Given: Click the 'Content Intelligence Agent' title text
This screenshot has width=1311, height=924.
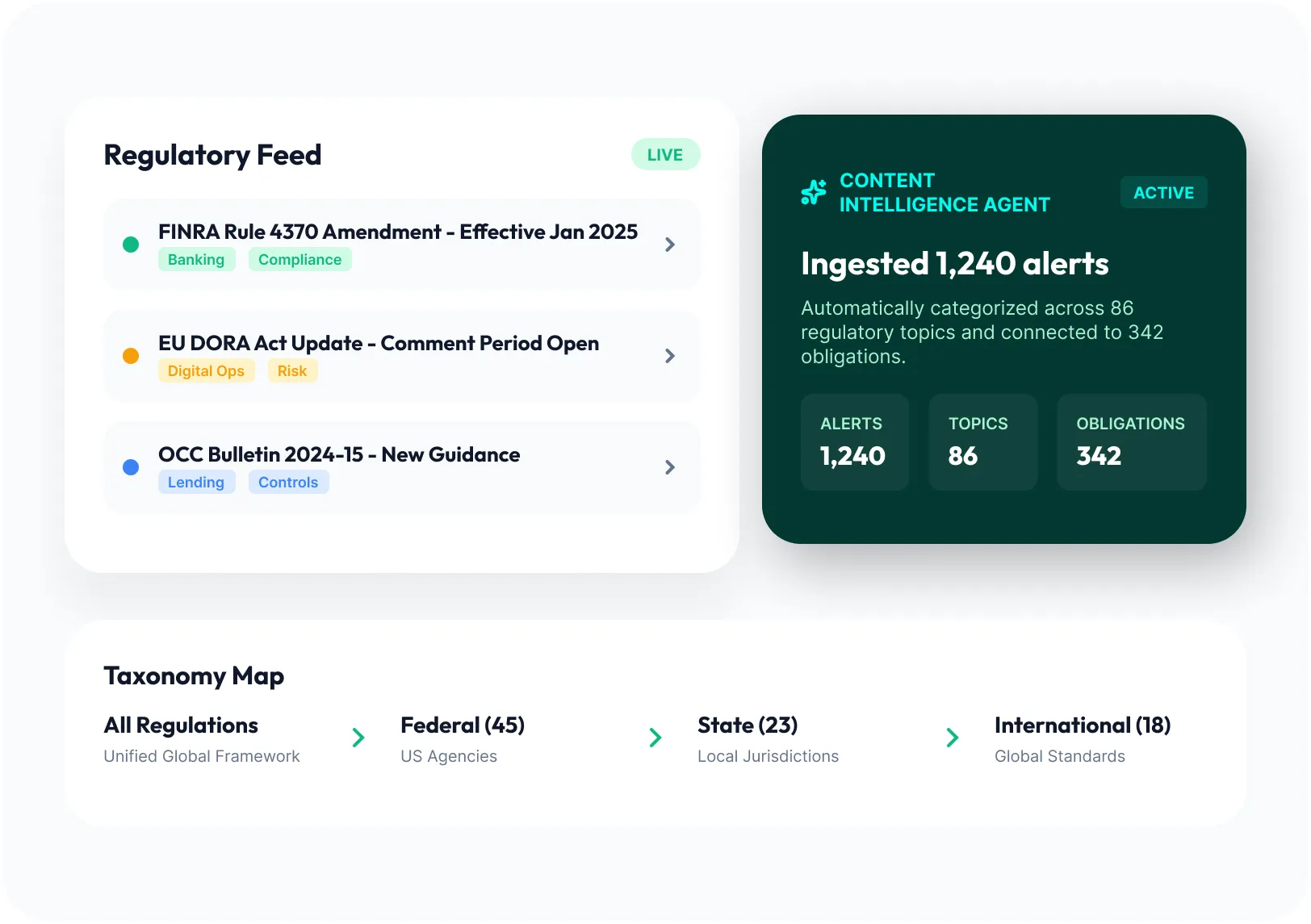Looking at the screenshot, I should (x=945, y=193).
